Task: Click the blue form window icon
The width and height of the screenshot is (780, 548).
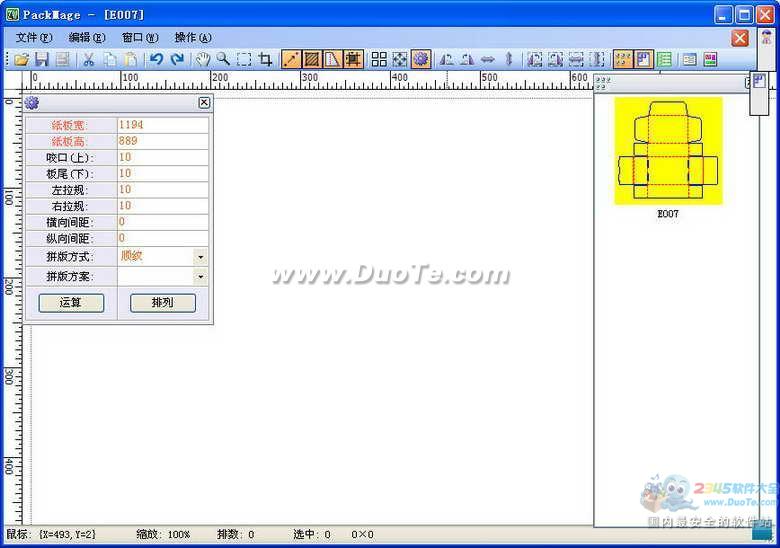Action: click(x=689, y=60)
